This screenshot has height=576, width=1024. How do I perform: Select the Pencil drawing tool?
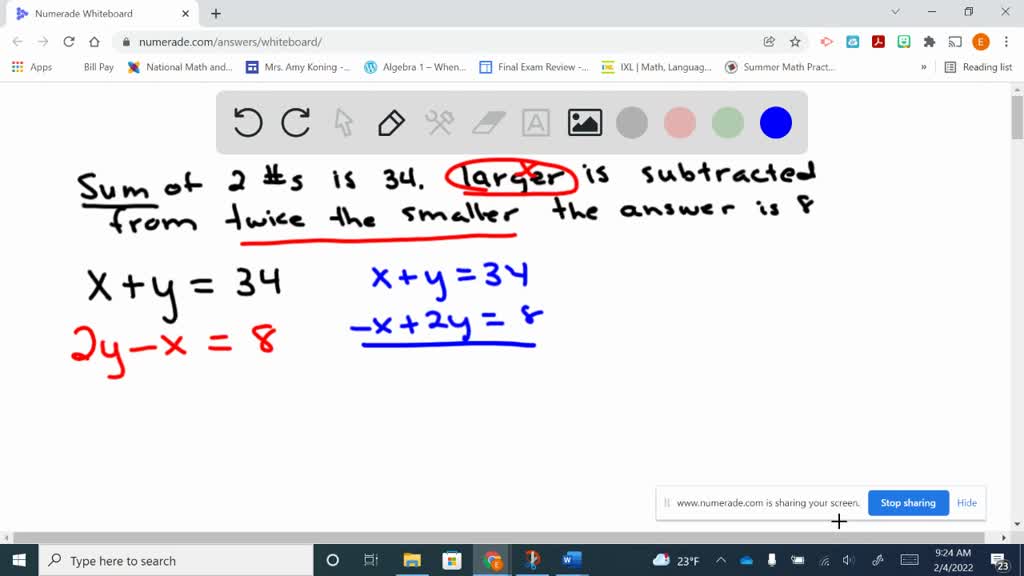[x=390, y=122]
